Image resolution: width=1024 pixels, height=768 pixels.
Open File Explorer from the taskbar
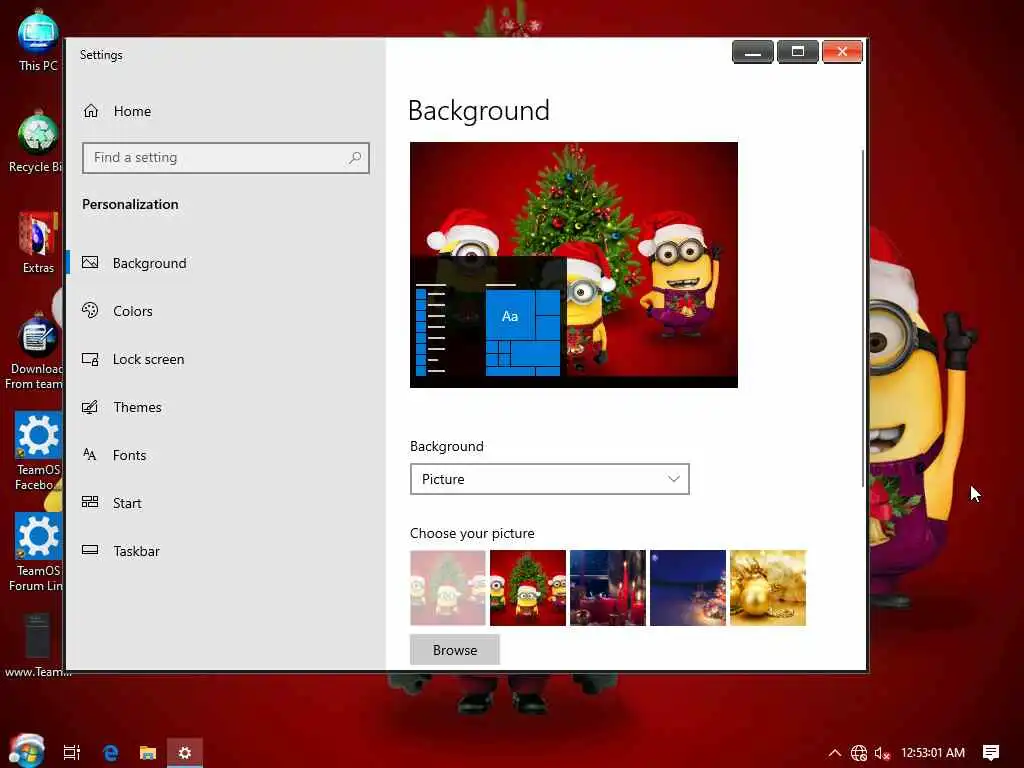click(x=148, y=753)
